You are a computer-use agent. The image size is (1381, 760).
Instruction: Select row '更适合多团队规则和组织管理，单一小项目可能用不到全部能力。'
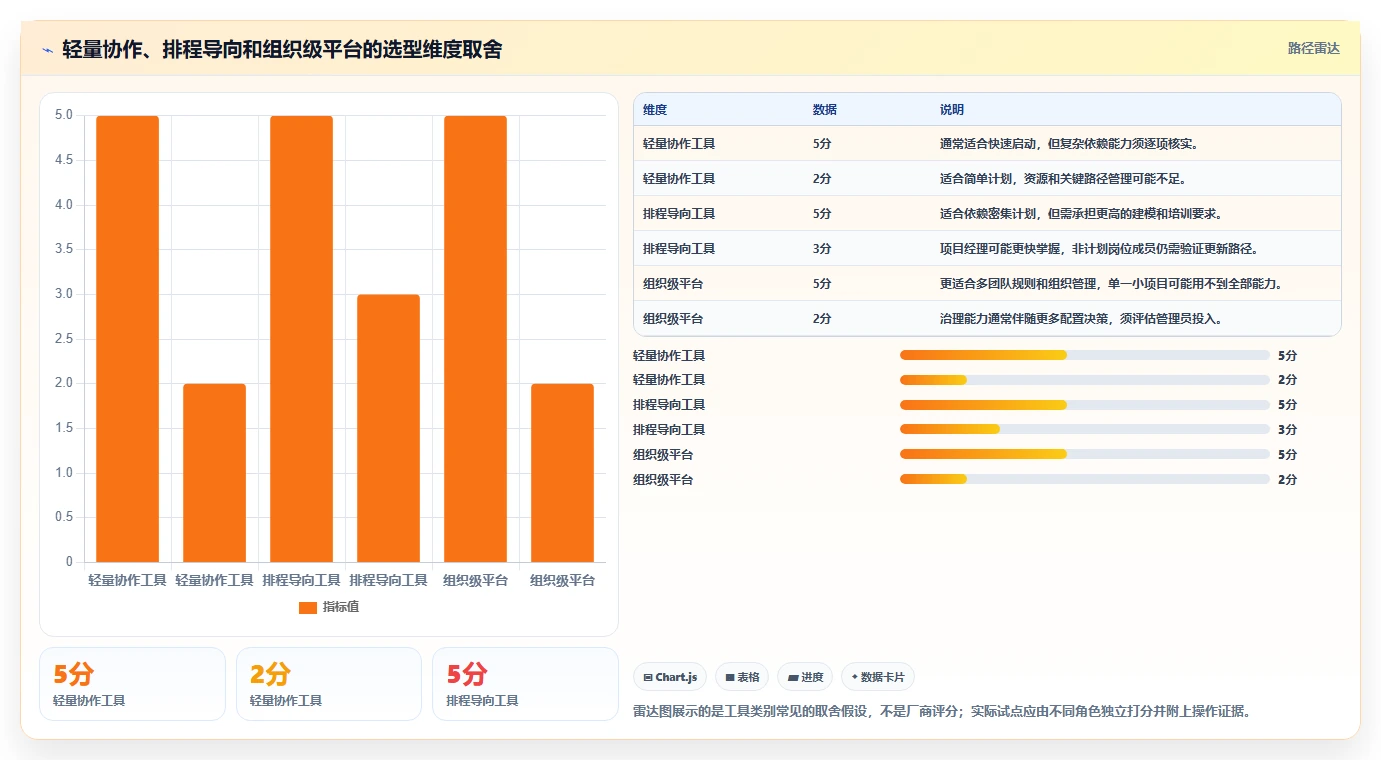[x=987, y=284]
